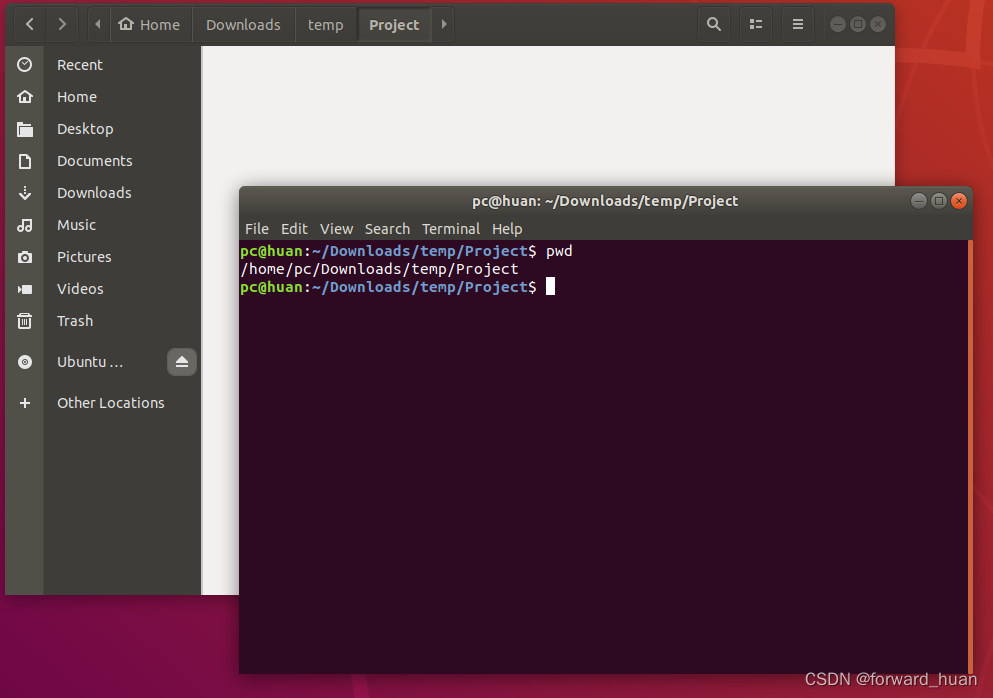This screenshot has width=993, height=698.
Task: Maximize the terminal window
Action: point(939,201)
